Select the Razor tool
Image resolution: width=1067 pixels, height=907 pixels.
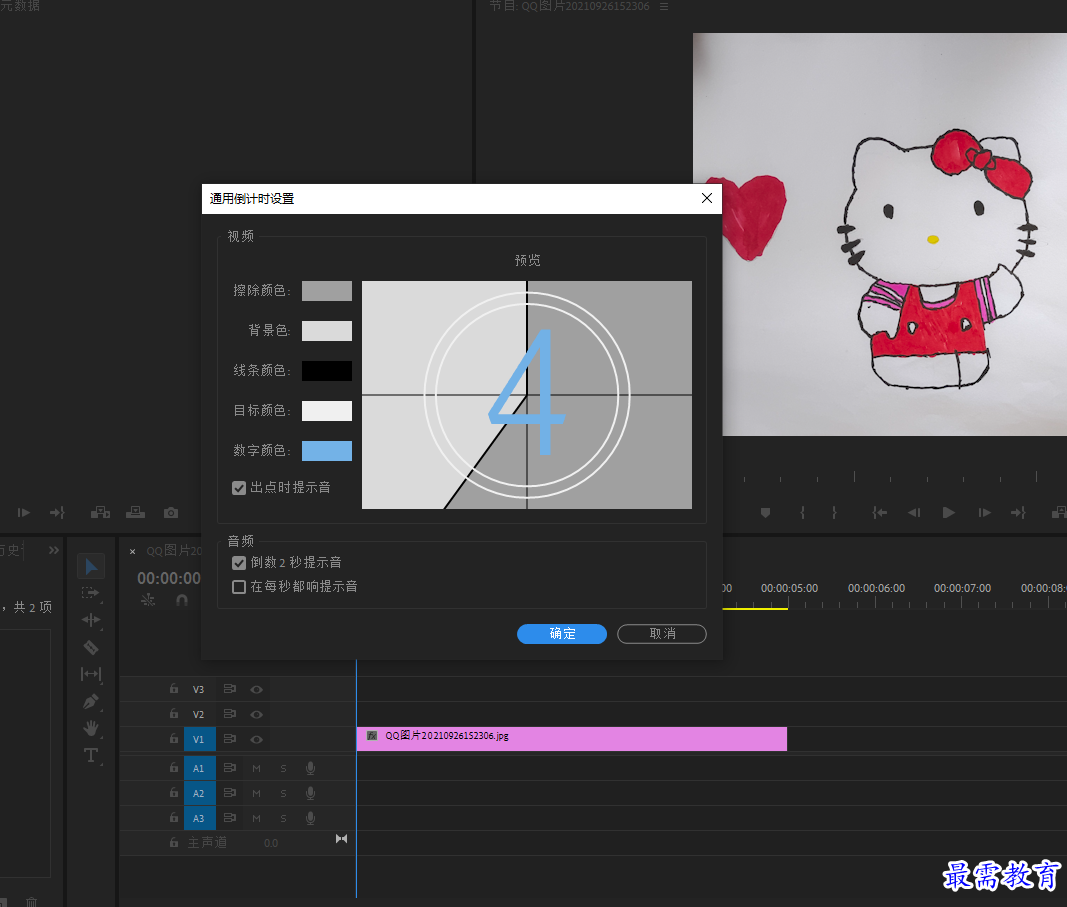[91, 647]
